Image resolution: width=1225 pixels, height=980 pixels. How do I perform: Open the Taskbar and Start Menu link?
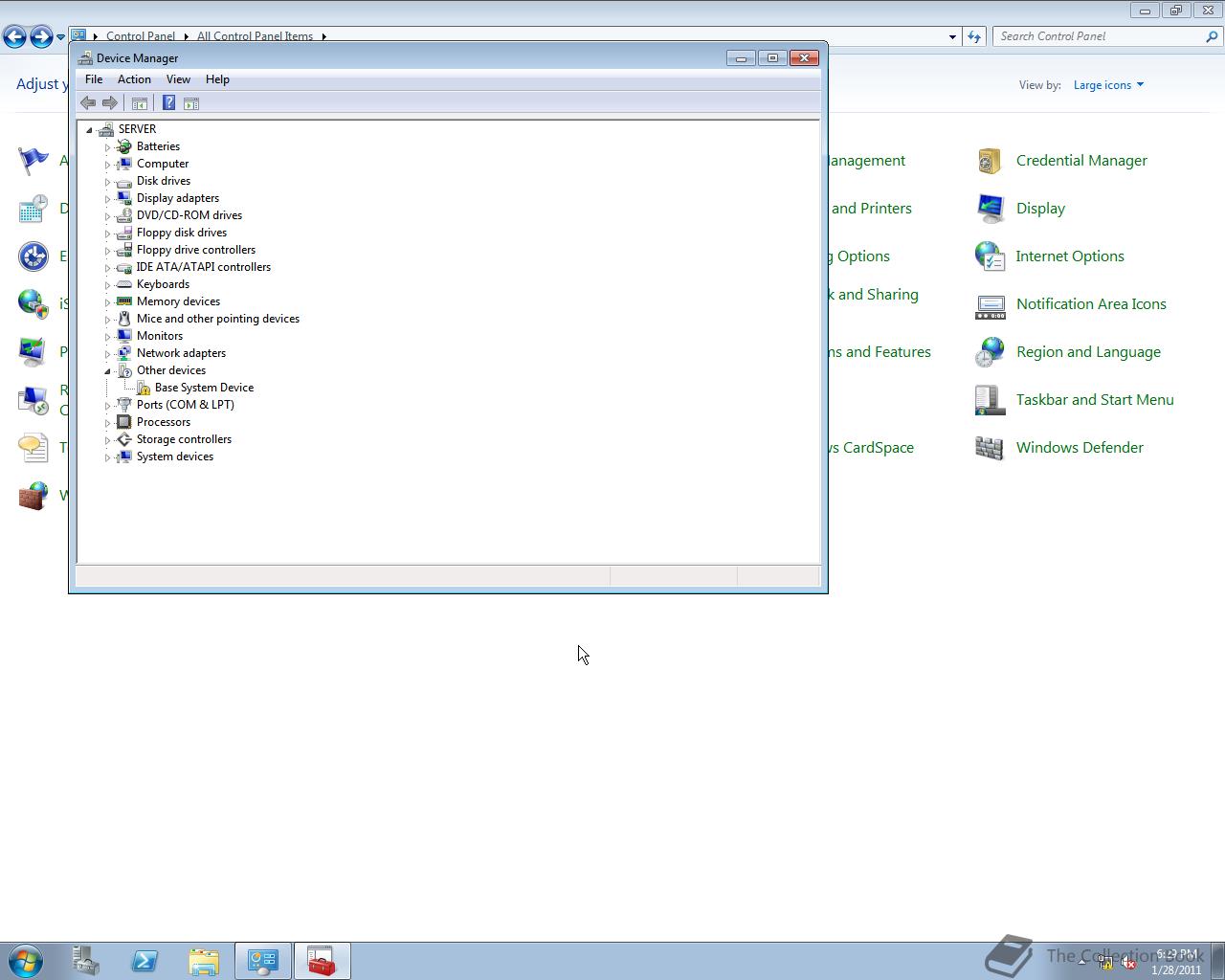pyautogui.click(x=1095, y=400)
